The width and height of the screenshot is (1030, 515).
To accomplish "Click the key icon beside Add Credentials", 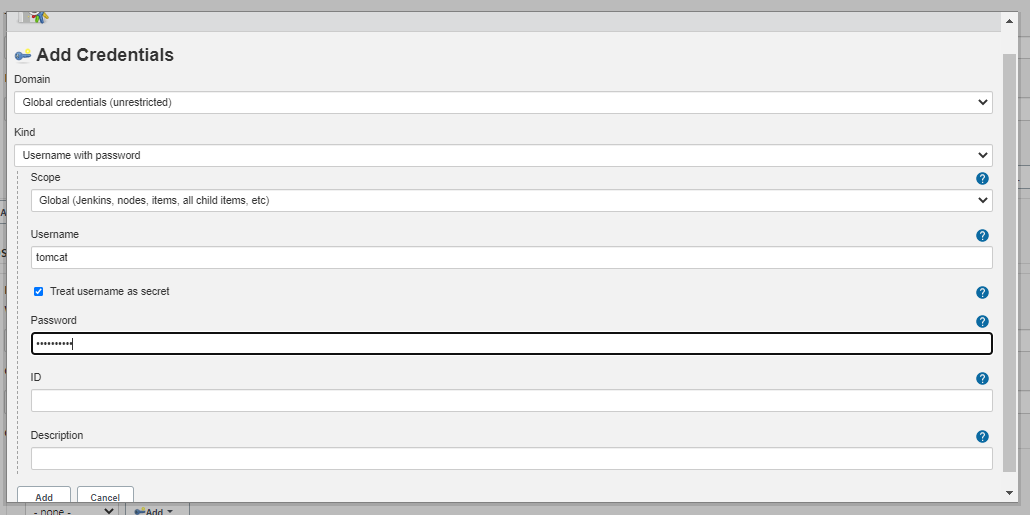I will pyautogui.click(x=23, y=55).
